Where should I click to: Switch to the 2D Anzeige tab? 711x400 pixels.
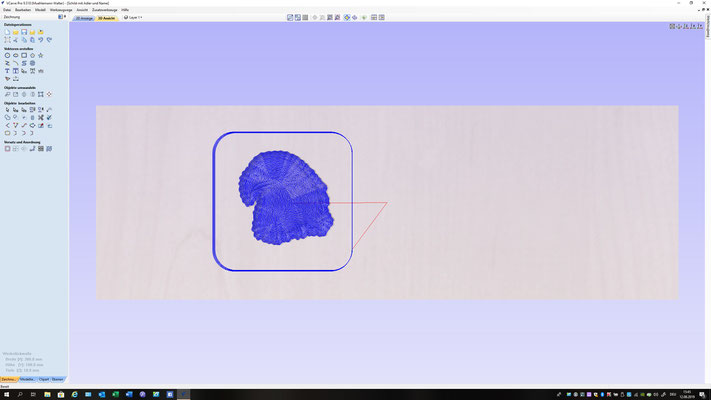coord(84,18)
